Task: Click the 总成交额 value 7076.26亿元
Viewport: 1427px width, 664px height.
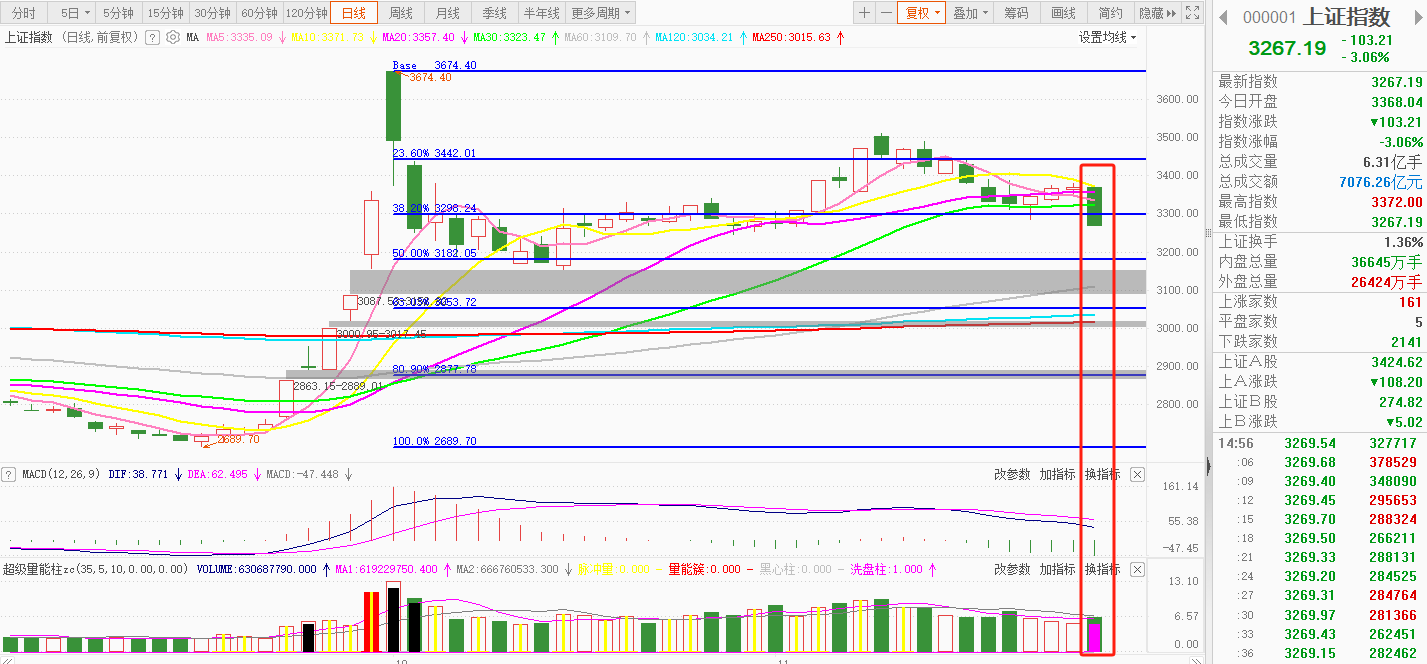Action: pyautogui.click(x=1380, y=181)
